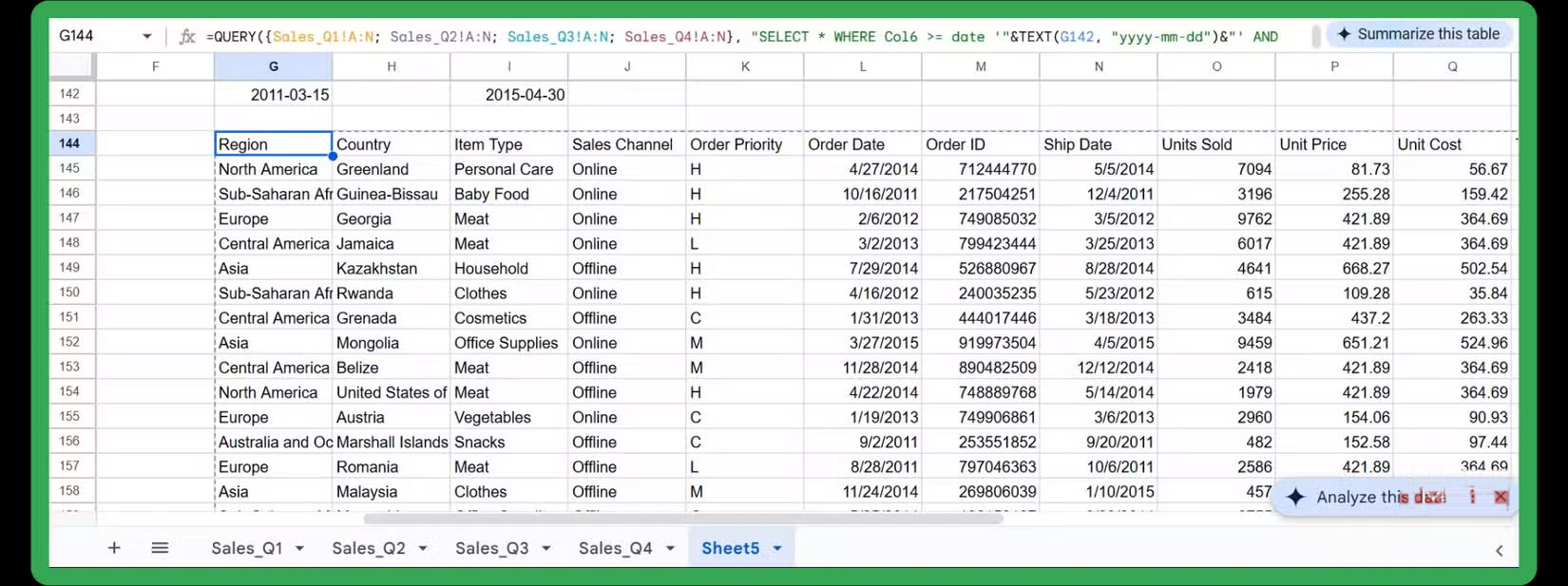Select row 158 header
1568x586 pixels.
click(71, 491)
